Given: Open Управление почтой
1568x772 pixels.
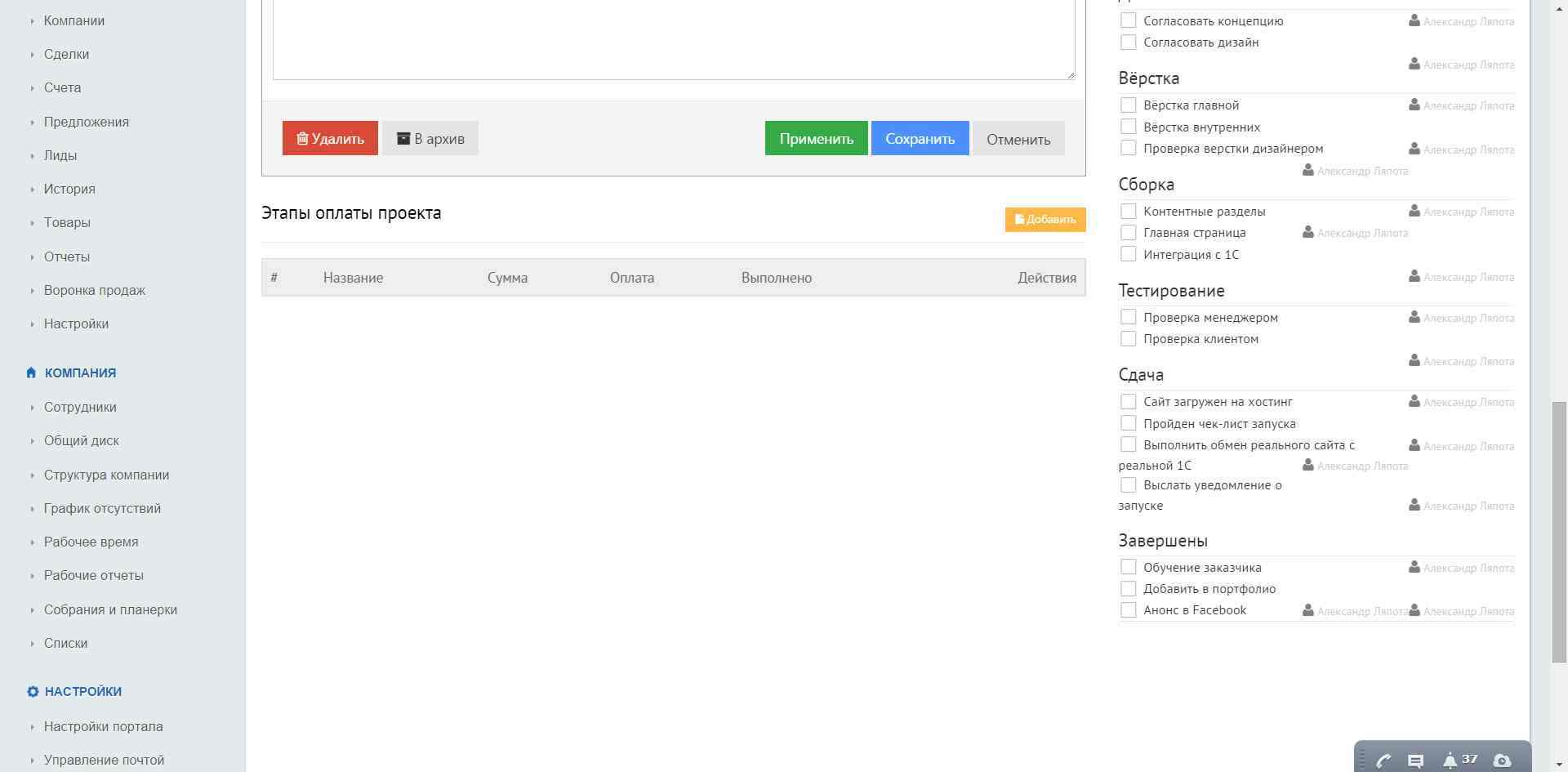Looking at the screenshot, I should click(x=104, y=760).
